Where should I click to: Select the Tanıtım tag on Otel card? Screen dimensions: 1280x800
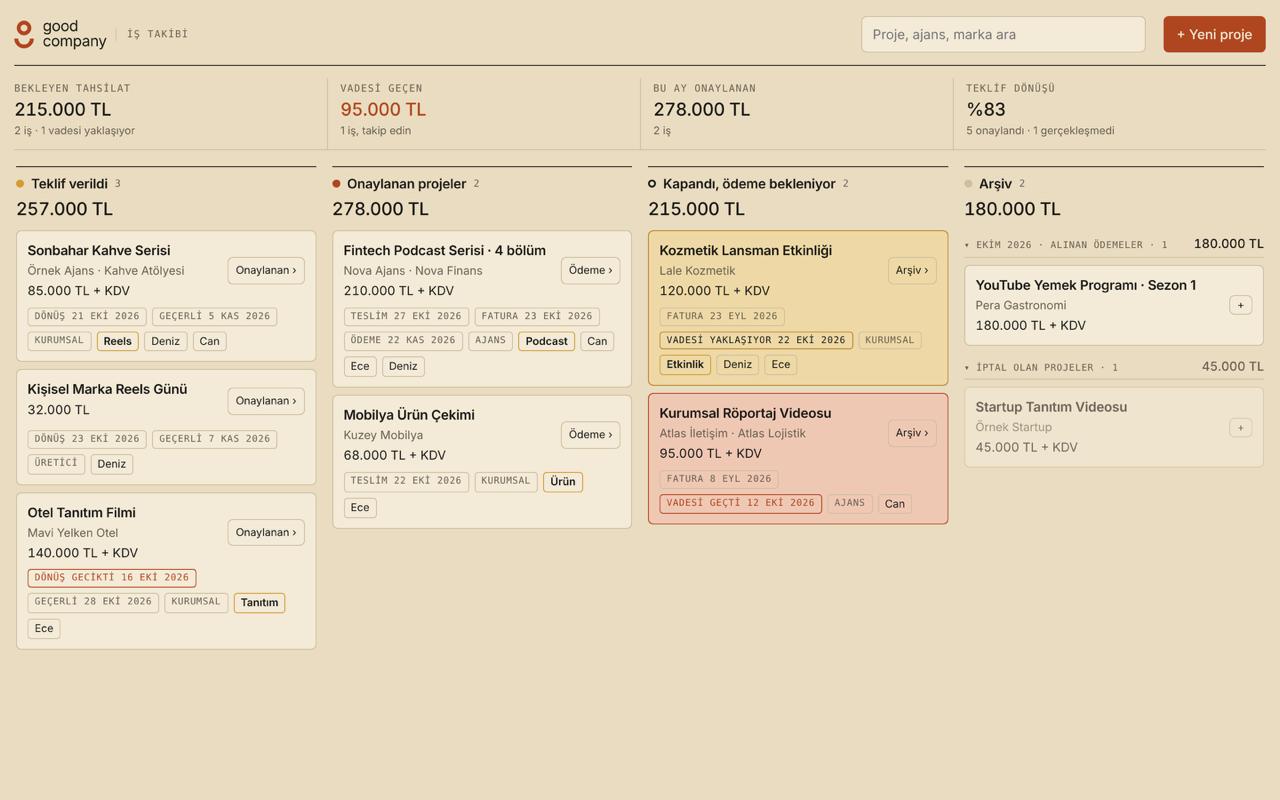click(x=259, y=602)
